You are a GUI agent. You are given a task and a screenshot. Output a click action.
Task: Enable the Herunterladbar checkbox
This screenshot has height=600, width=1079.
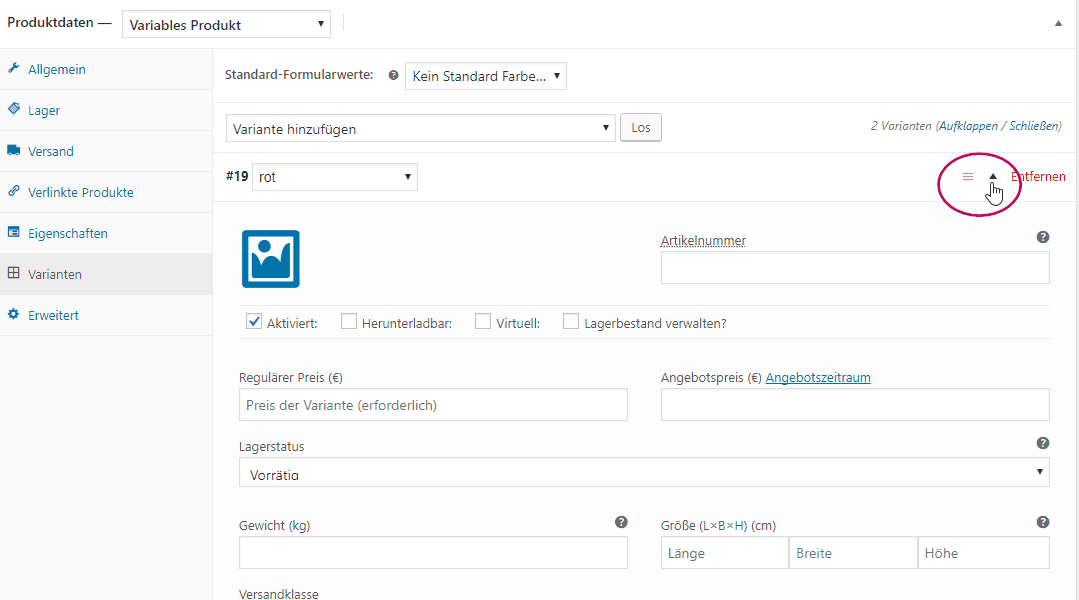(349, 322)
